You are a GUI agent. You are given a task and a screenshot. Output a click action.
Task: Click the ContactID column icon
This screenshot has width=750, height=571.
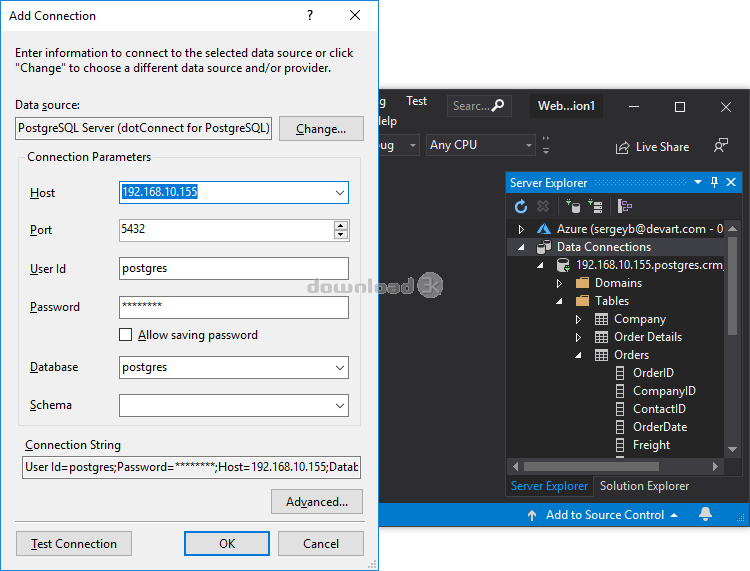(620, 409)
